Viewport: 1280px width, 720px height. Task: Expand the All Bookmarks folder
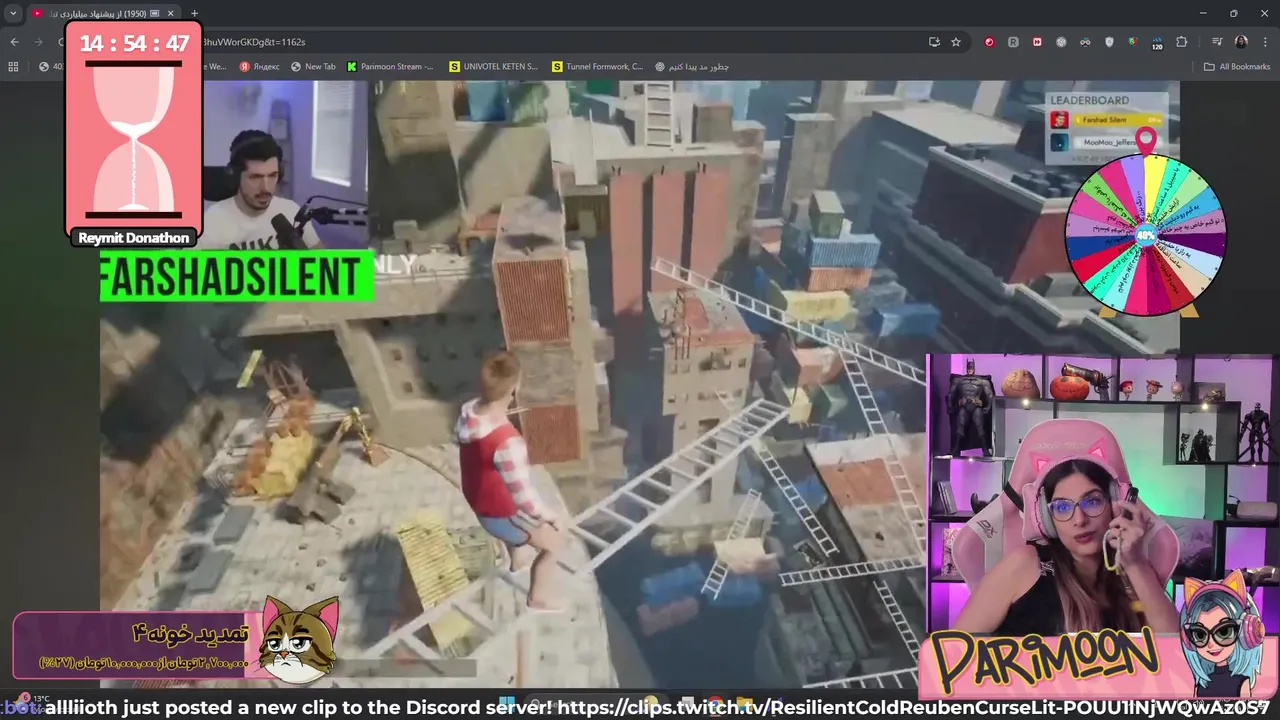(1237, 66)
